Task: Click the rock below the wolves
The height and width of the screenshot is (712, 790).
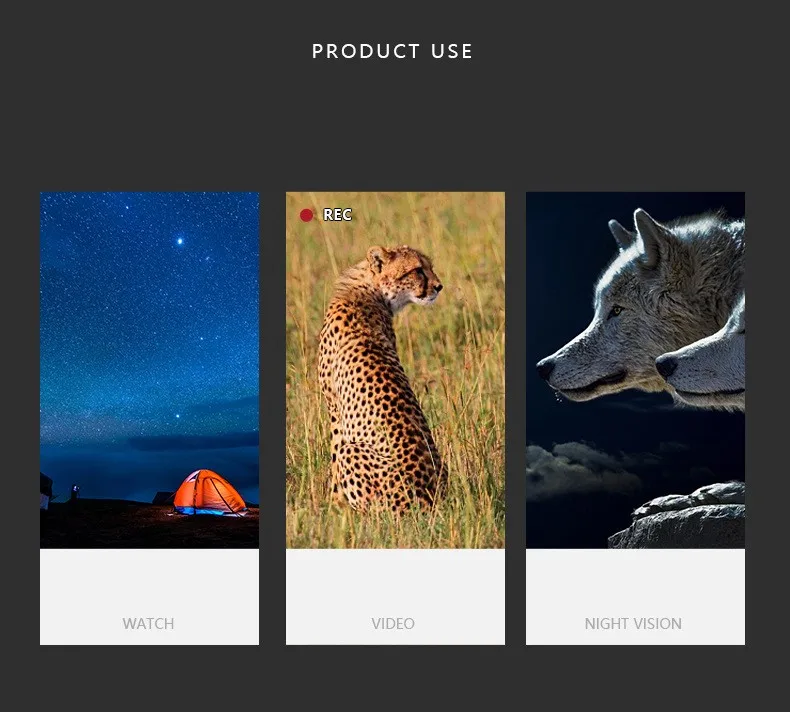Action: pos(680,516)
